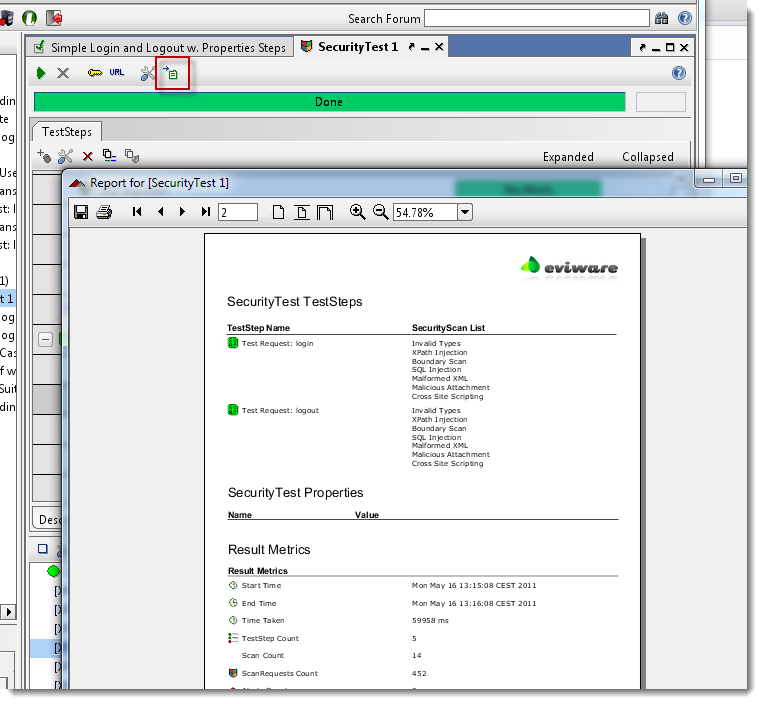
Task: Click binoculars search forum icon
Action: pos(661,18)
